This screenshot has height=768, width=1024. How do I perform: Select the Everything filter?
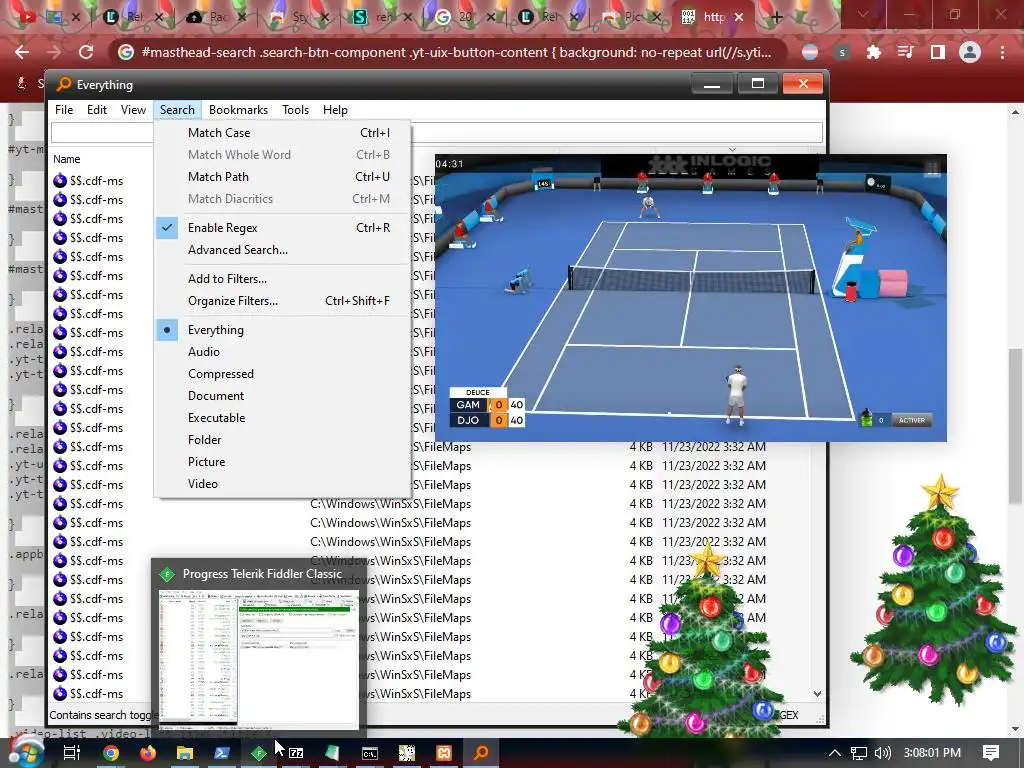click(282, 330)
